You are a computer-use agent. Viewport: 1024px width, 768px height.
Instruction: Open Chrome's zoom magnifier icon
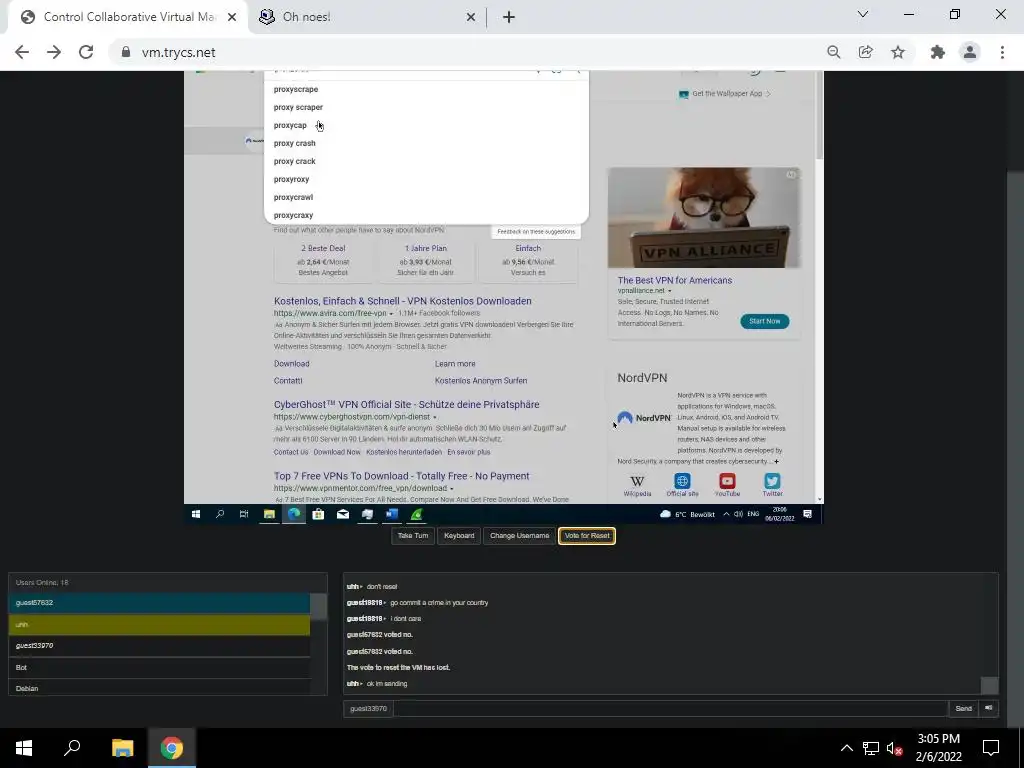click(833, 52)
